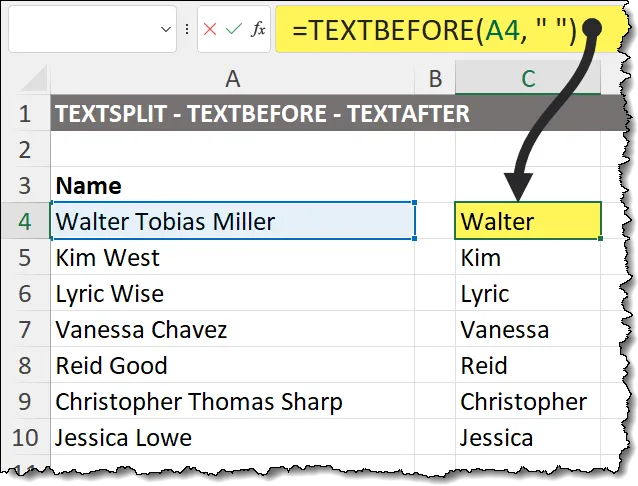This screenshot has height=486, width=638.
Task: Select row 7 header
Action: pyautogui.click(x=26, y=329)
